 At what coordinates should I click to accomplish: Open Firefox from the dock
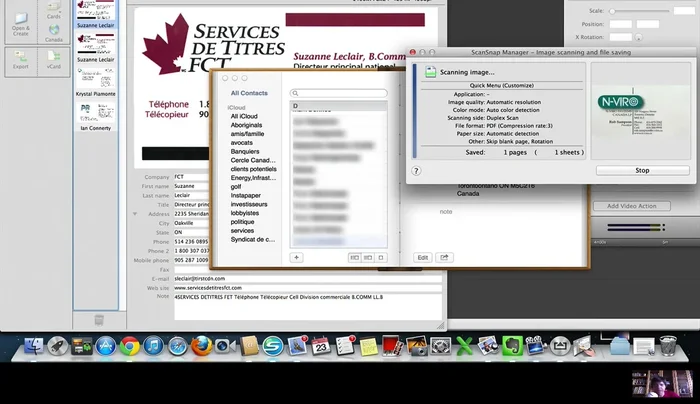tap(201, 346)
